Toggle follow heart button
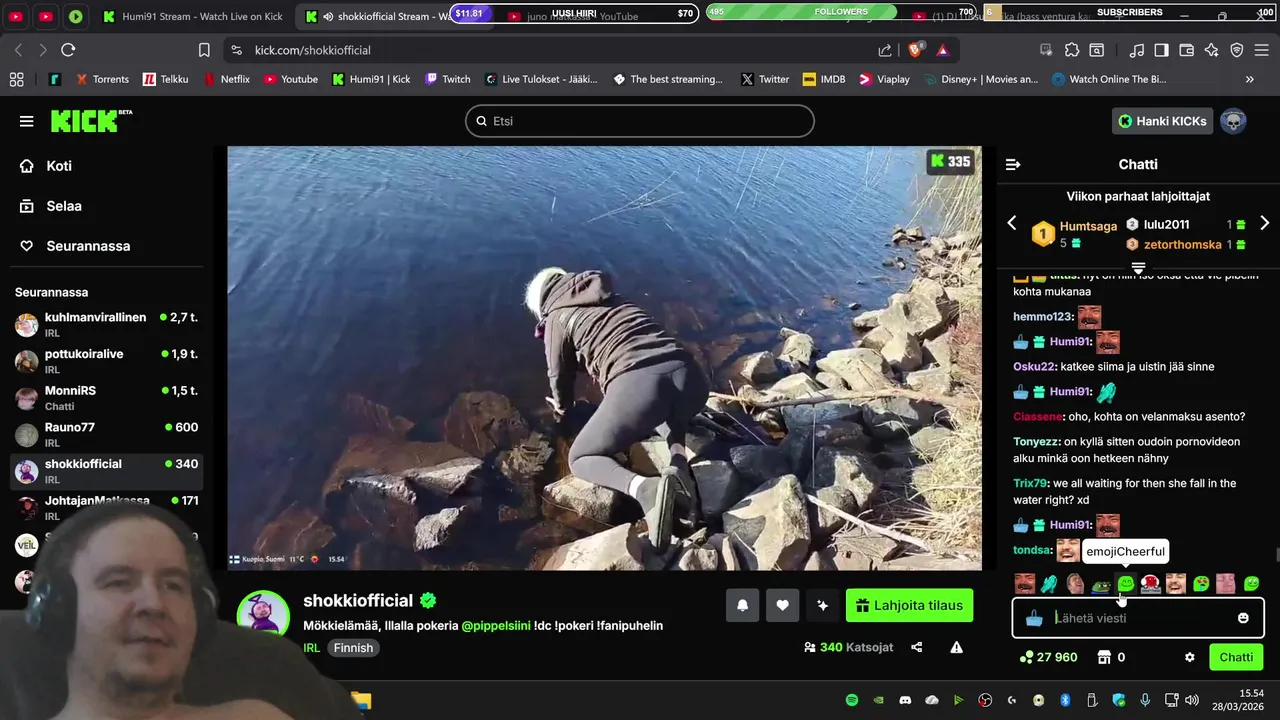Screen dimensions: 1280x720 (782, 605)
